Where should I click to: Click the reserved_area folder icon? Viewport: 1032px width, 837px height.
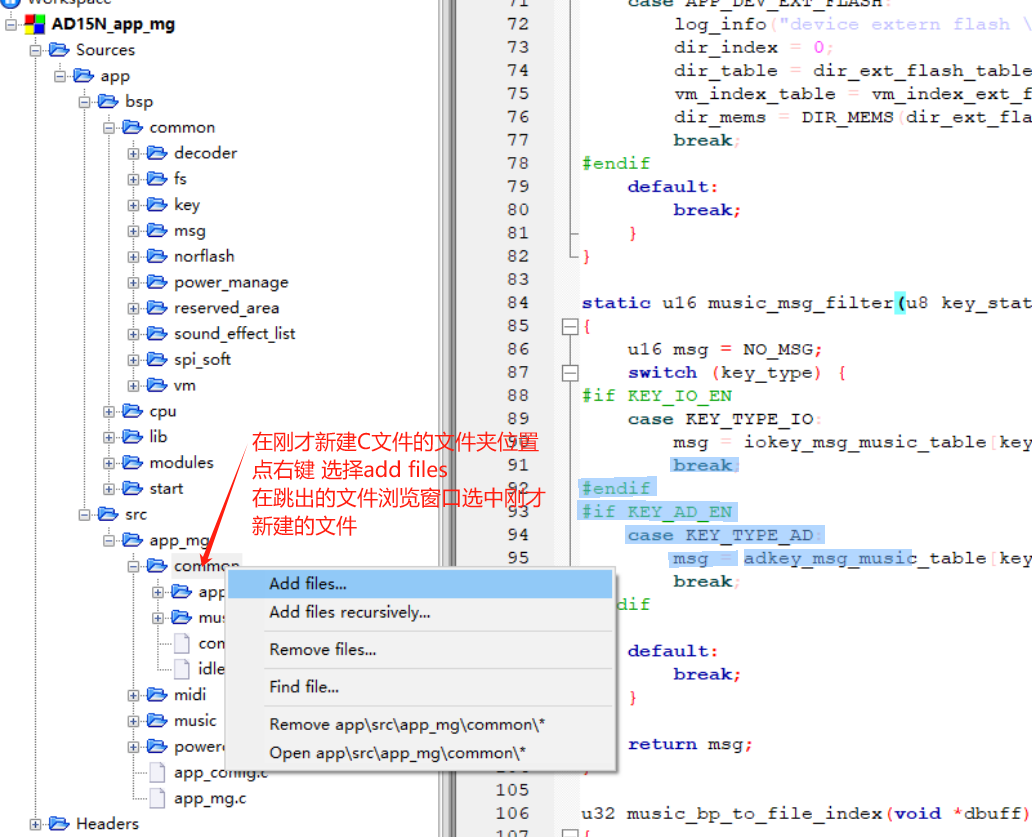tap(157, 308)
